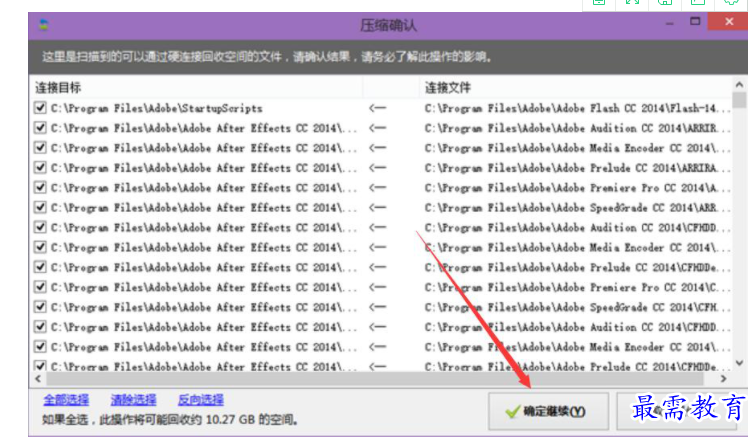
Task: Select the Adobe Premiere Pro CC 2014\A path
Action: (x=578, y=188)
